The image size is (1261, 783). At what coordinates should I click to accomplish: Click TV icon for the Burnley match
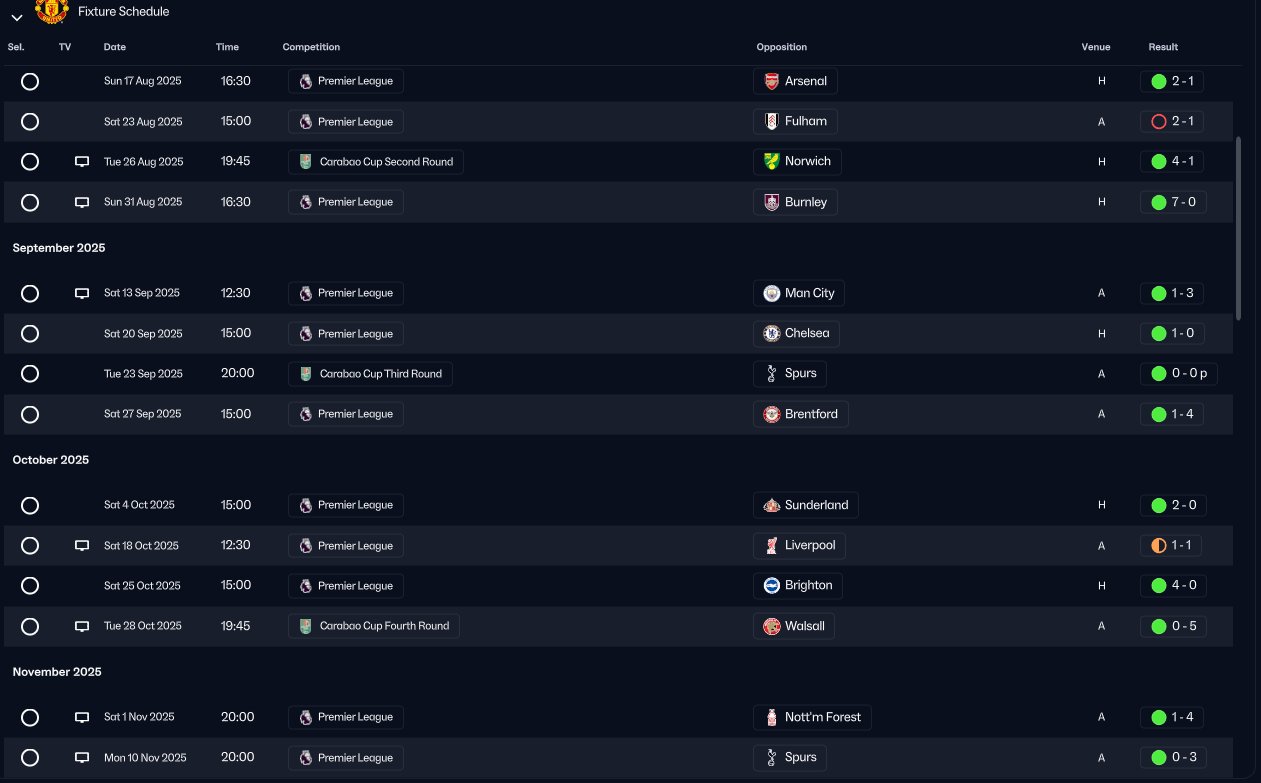click(x=82, y=202)
